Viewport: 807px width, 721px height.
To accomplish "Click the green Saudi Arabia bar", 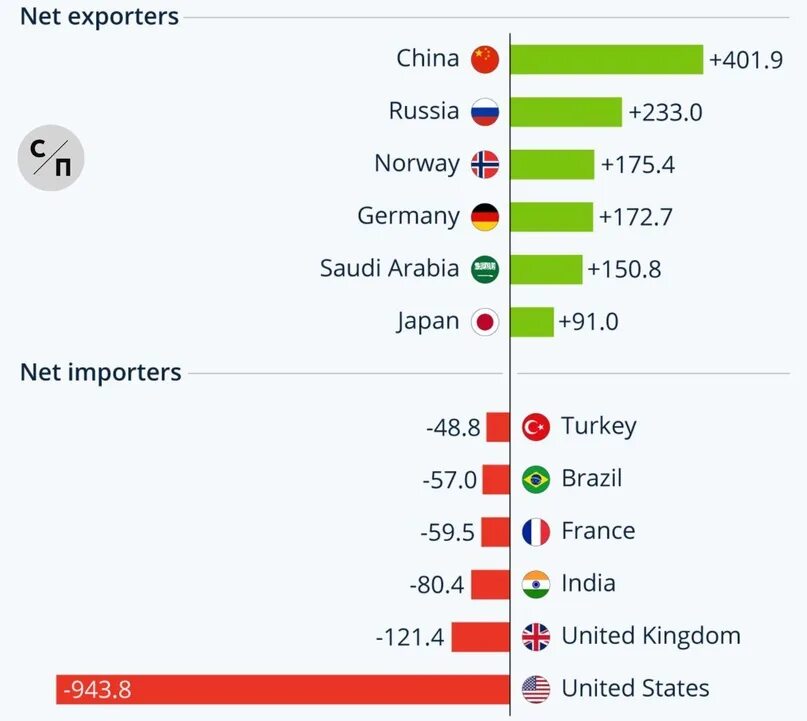I will pos(547,269).
